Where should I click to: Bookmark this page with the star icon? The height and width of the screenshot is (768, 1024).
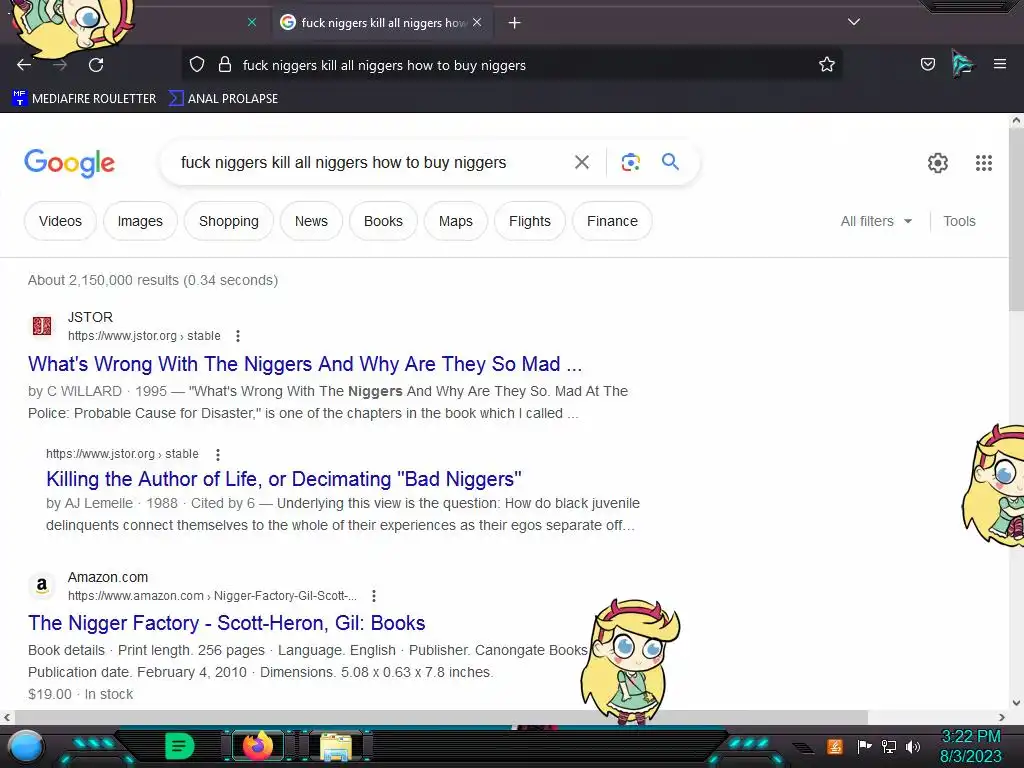827,65
